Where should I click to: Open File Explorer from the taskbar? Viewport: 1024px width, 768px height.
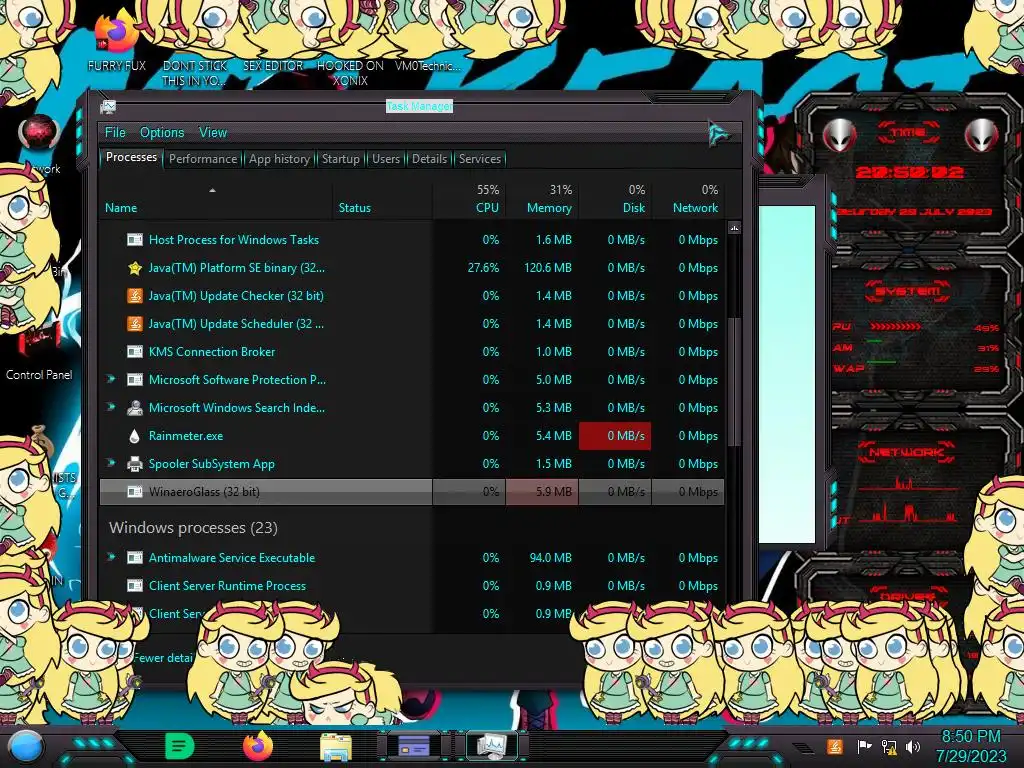click(x=336, y=746)
